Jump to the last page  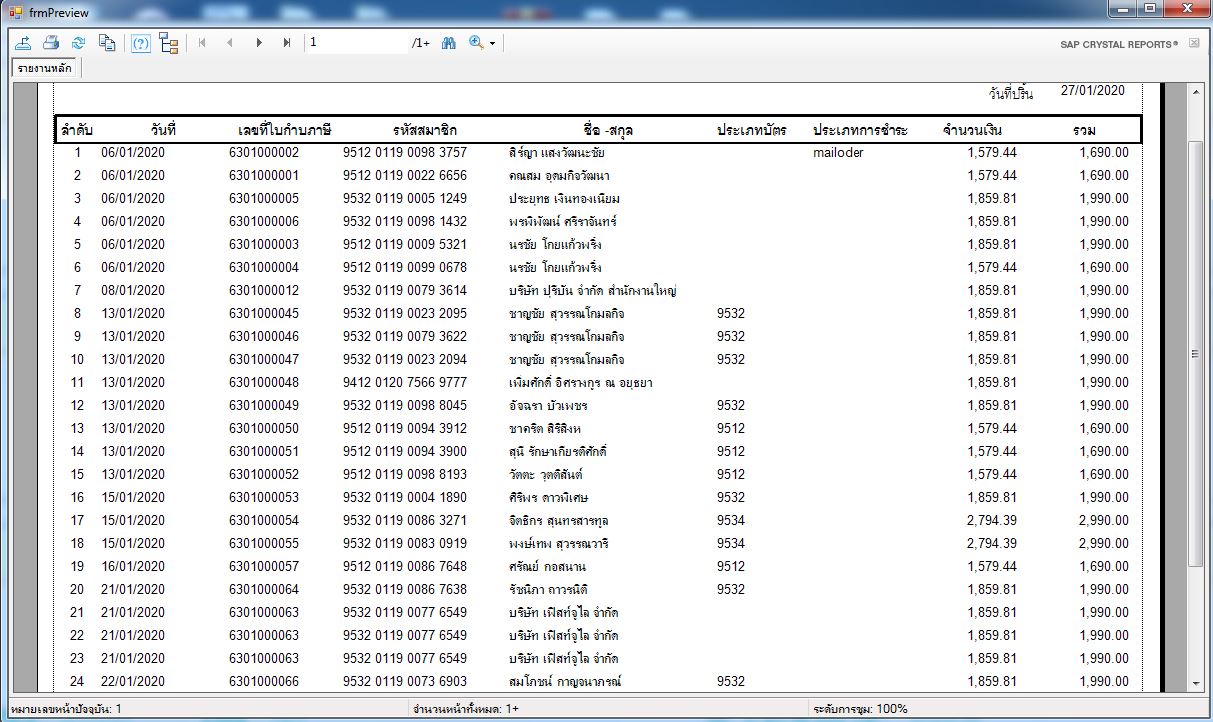pyautogui.click(x=287, y=43)
